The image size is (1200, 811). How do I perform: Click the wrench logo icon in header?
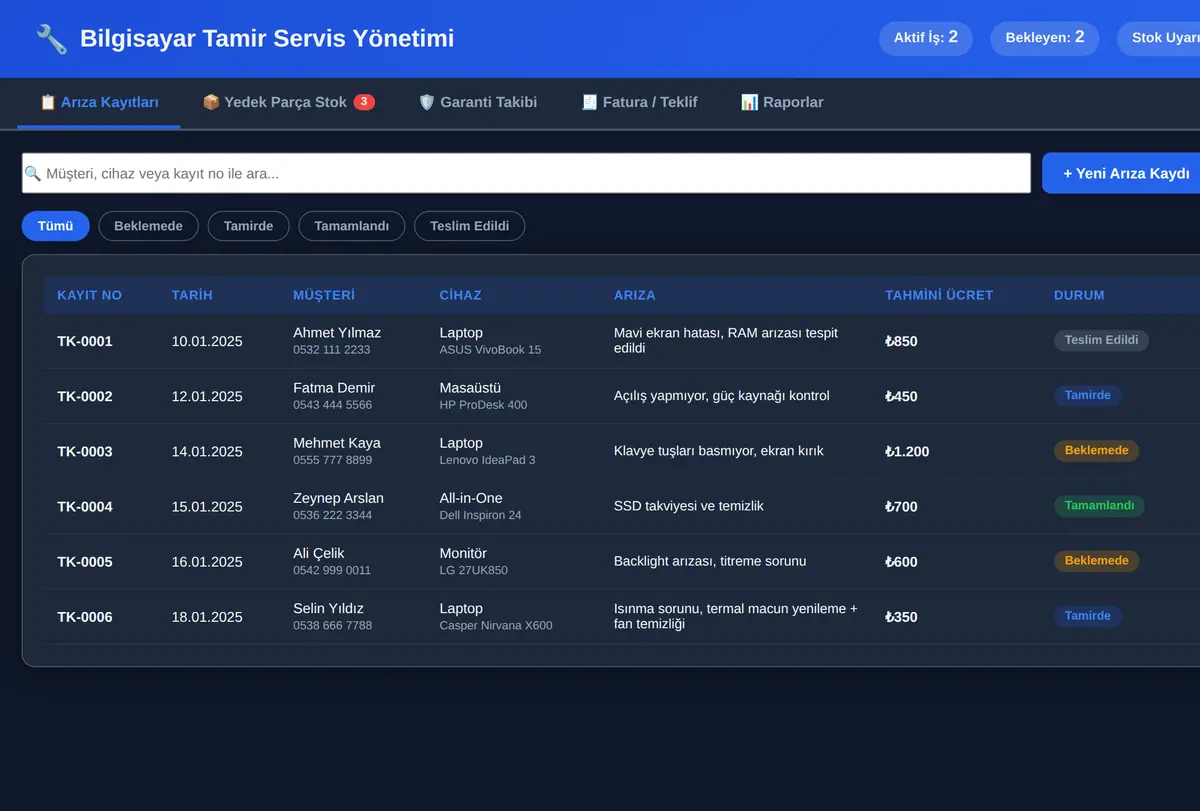51,39
